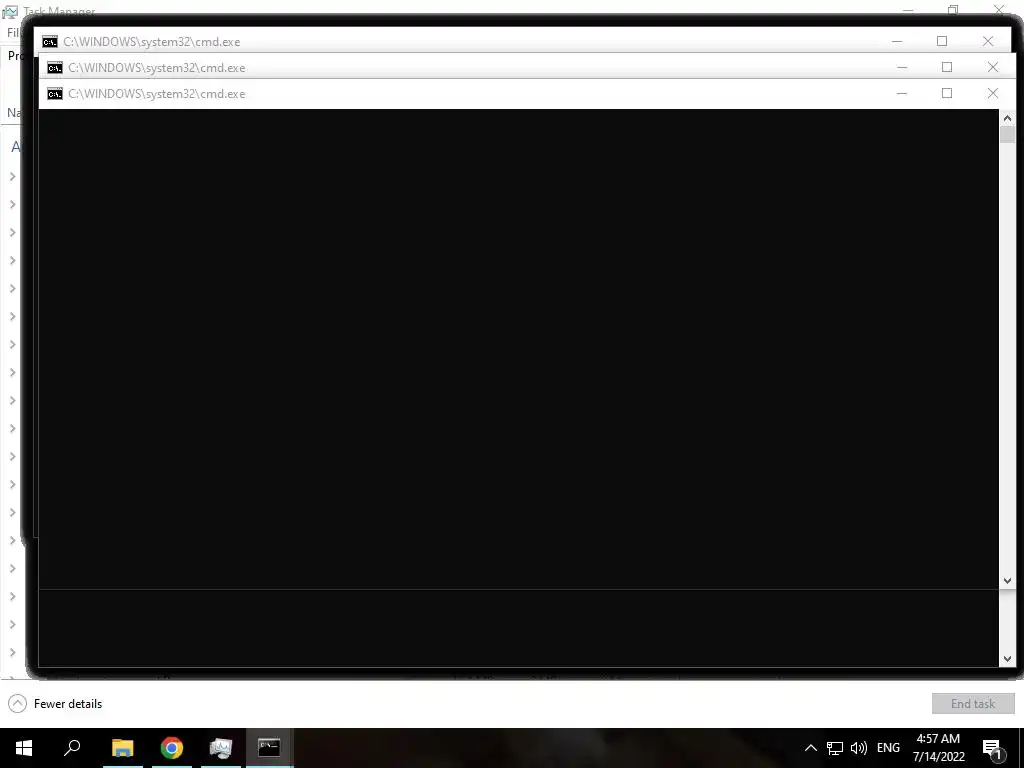Screen dimensions: 1024x768
Task: Open File Explorer from the taskbar
Action: 123,748
